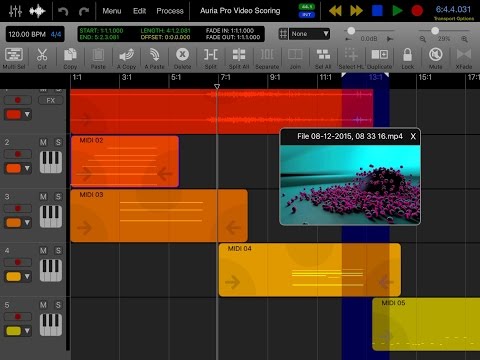
Task: Fast forward with the double-right arrows
Action: coord(356,11)
